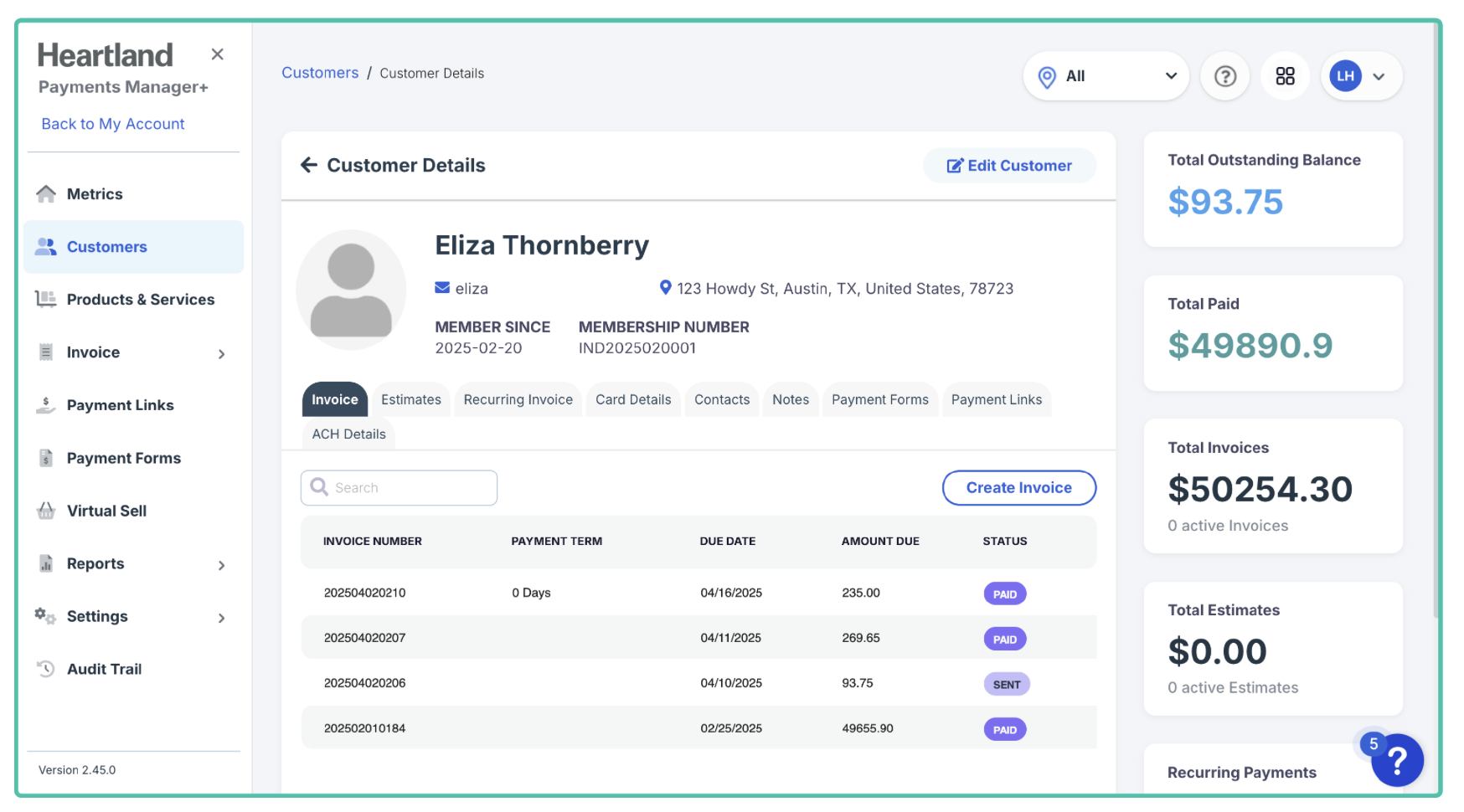Screen dimensions: 1464x812
Task: Open the ACH Details tab
Action: pyautogui.click(x=348, y=434)
